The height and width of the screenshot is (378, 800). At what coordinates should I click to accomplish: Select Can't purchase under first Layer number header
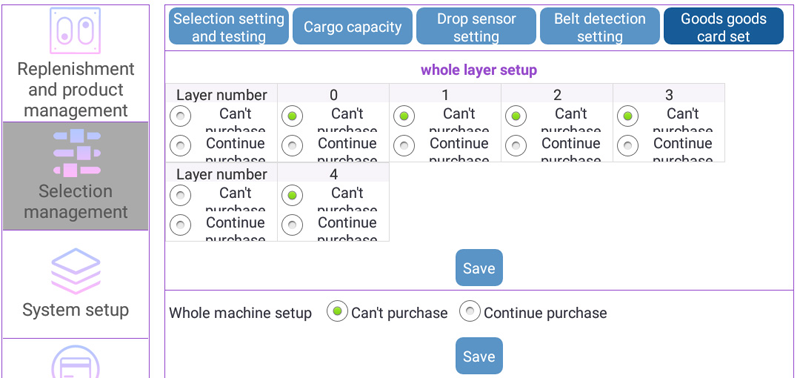[180, 116]
